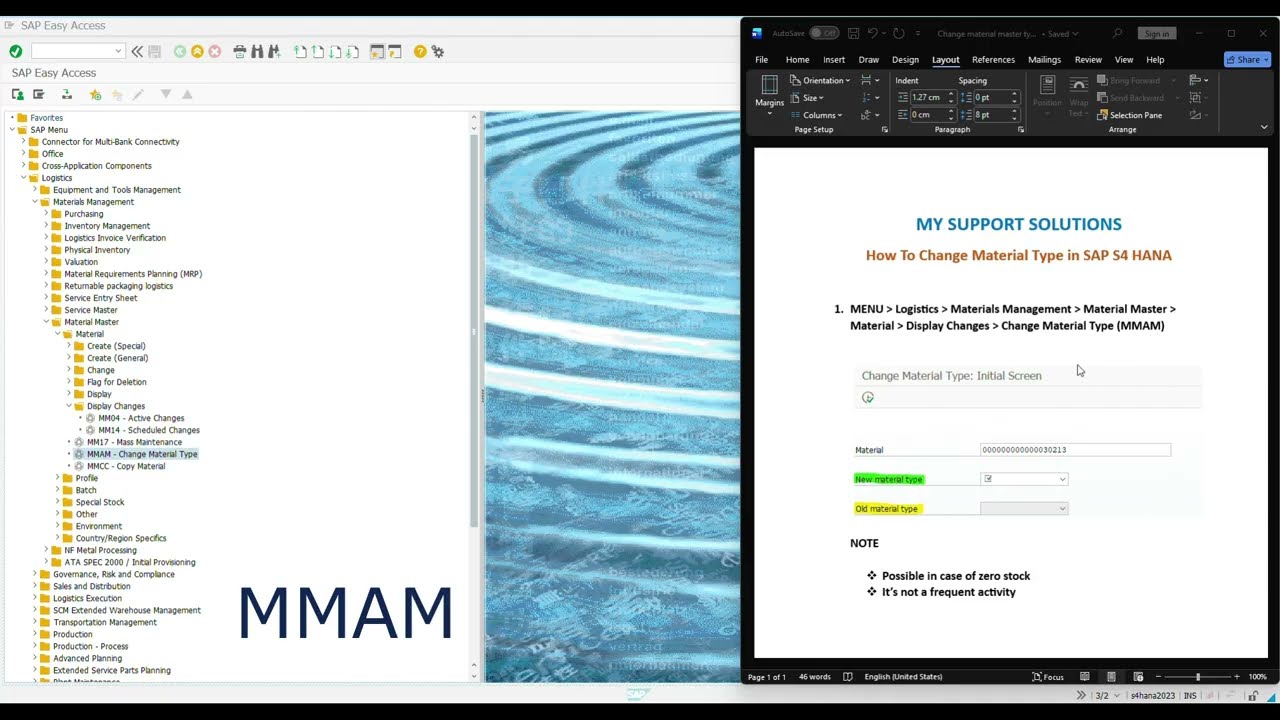
Task: Open the File tab in Word
Action: click(762, 60)
